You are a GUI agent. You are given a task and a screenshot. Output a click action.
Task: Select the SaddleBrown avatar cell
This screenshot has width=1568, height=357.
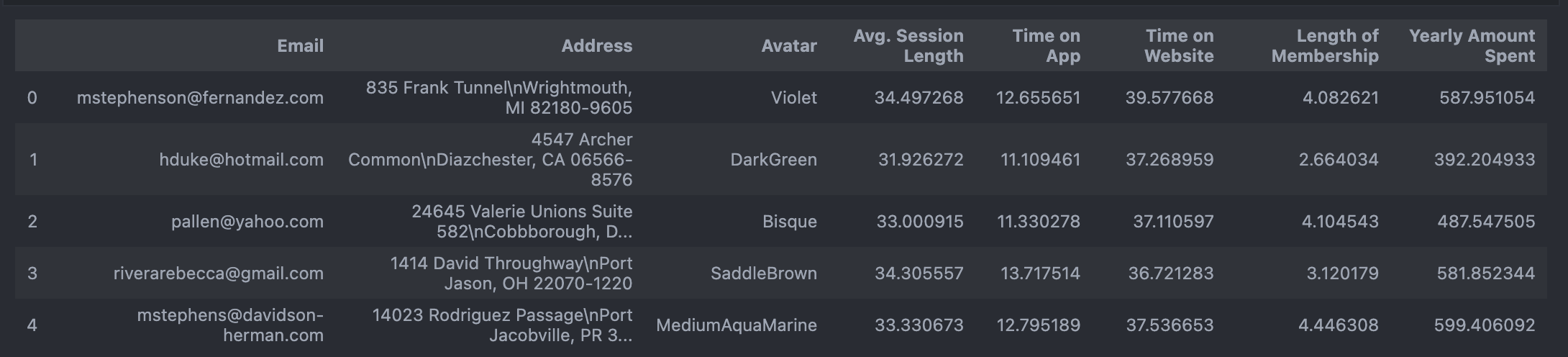[764, 274]
